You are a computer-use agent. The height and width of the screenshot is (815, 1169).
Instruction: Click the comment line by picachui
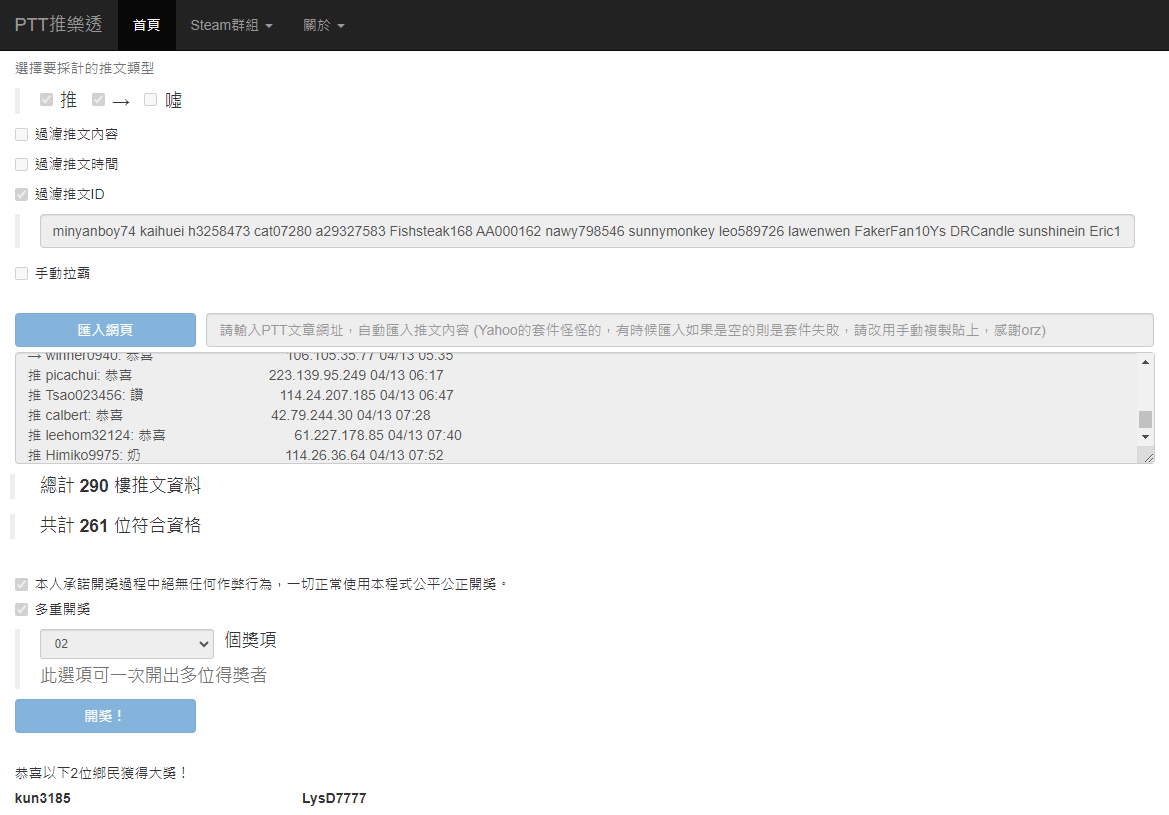tap(236, 375)
